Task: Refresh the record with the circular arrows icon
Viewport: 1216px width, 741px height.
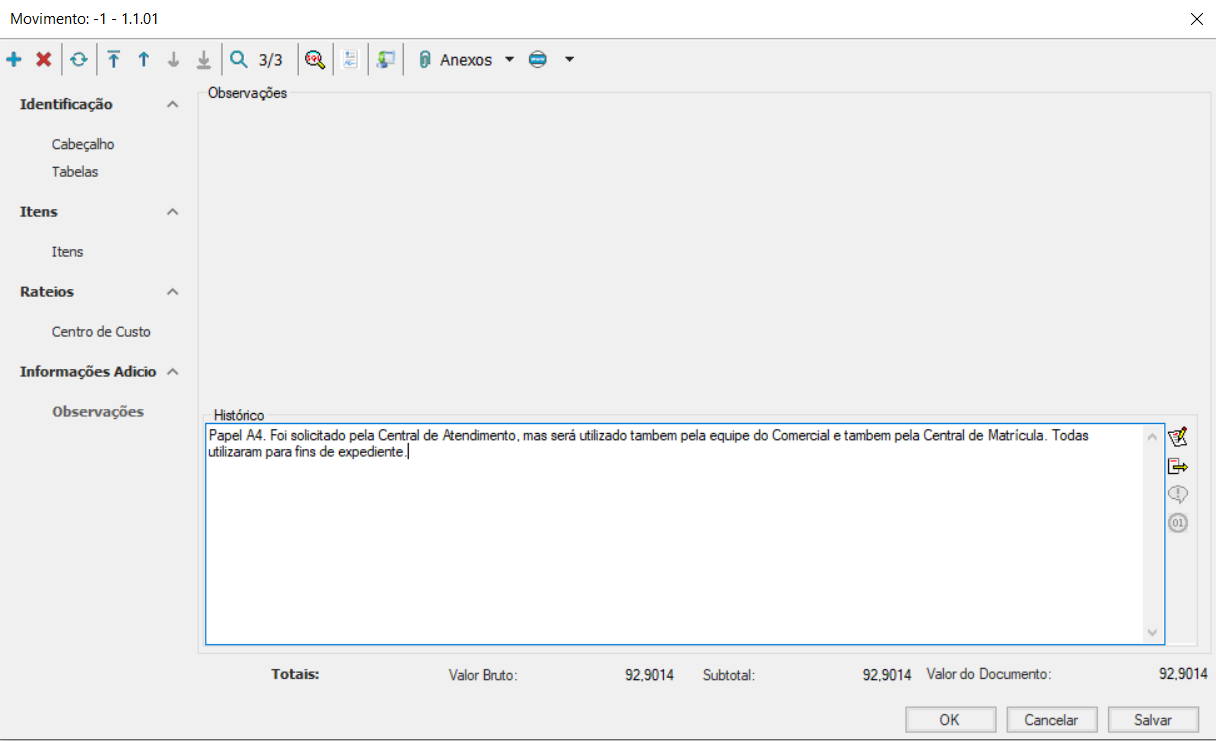Action: pyautogui.click(x=78, y=60)
